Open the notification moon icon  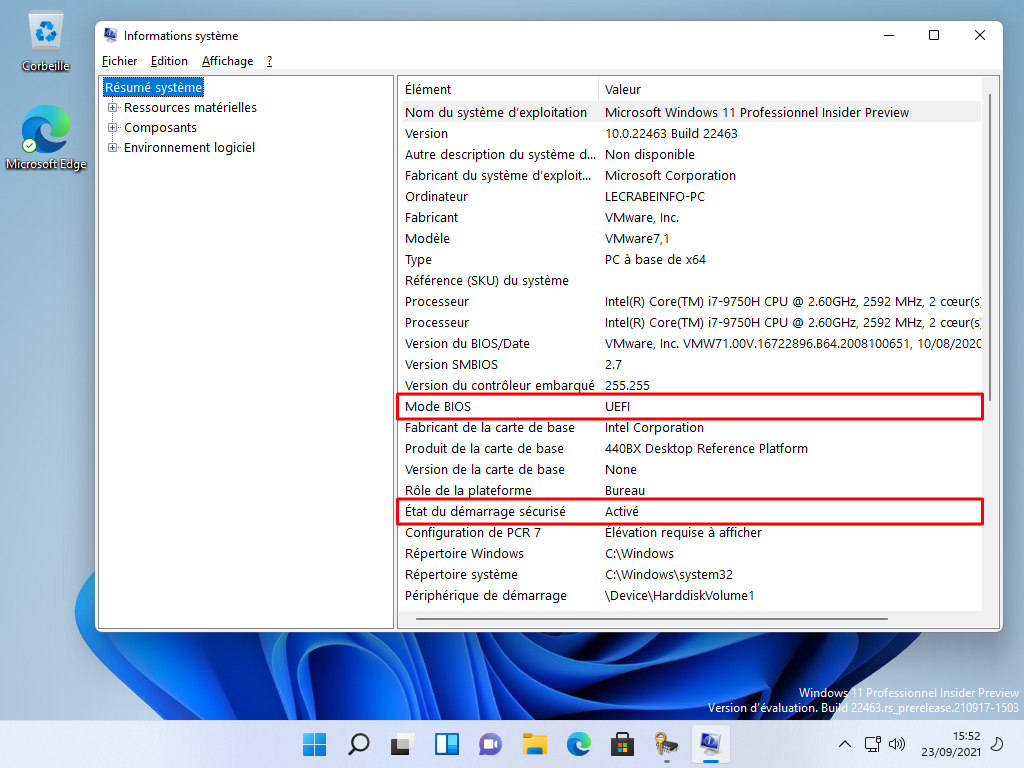[x=998, y=744]
